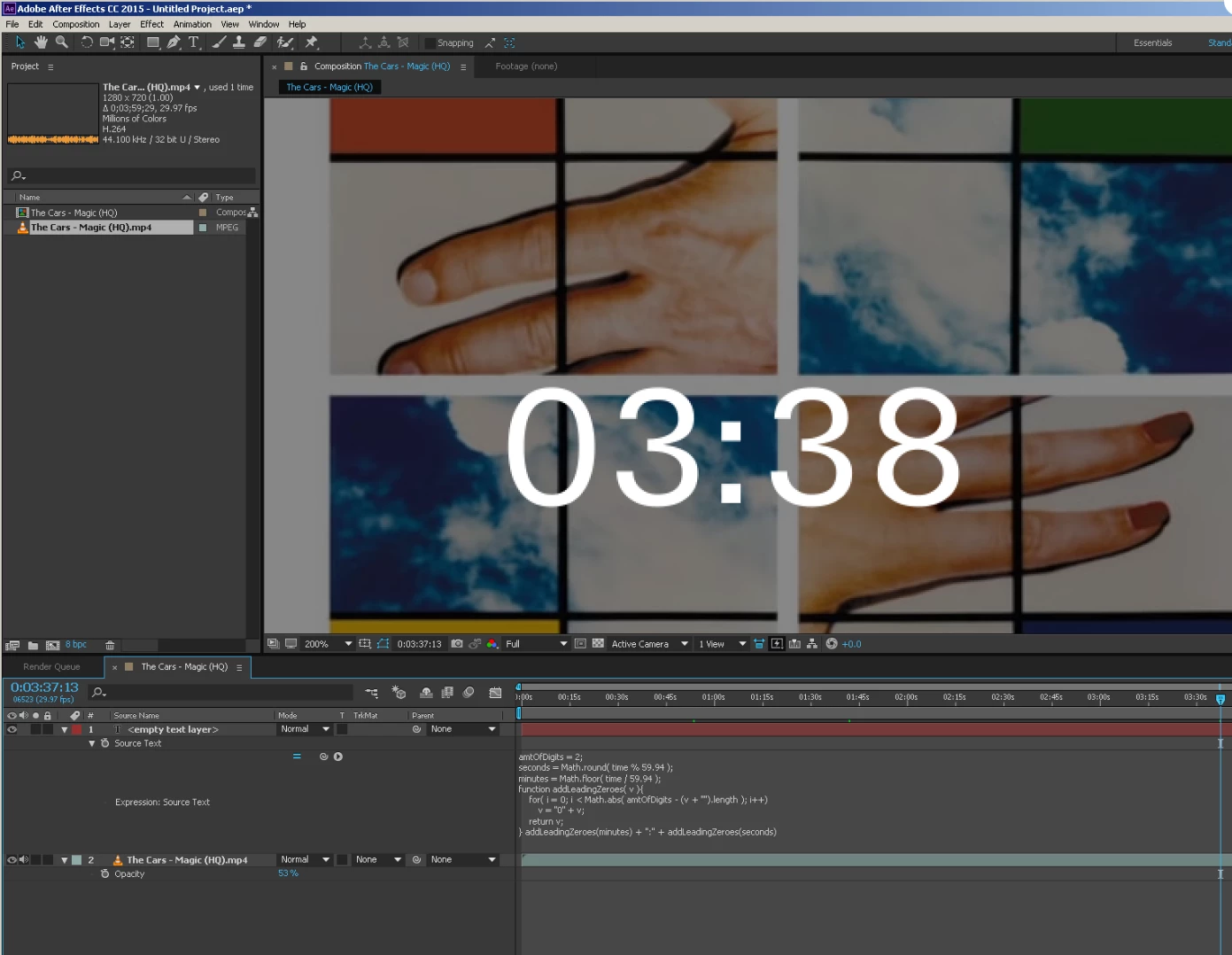Select the Hand tool
The width and height of the screenshot is (1232, 955).
click(x=41, y=43)
